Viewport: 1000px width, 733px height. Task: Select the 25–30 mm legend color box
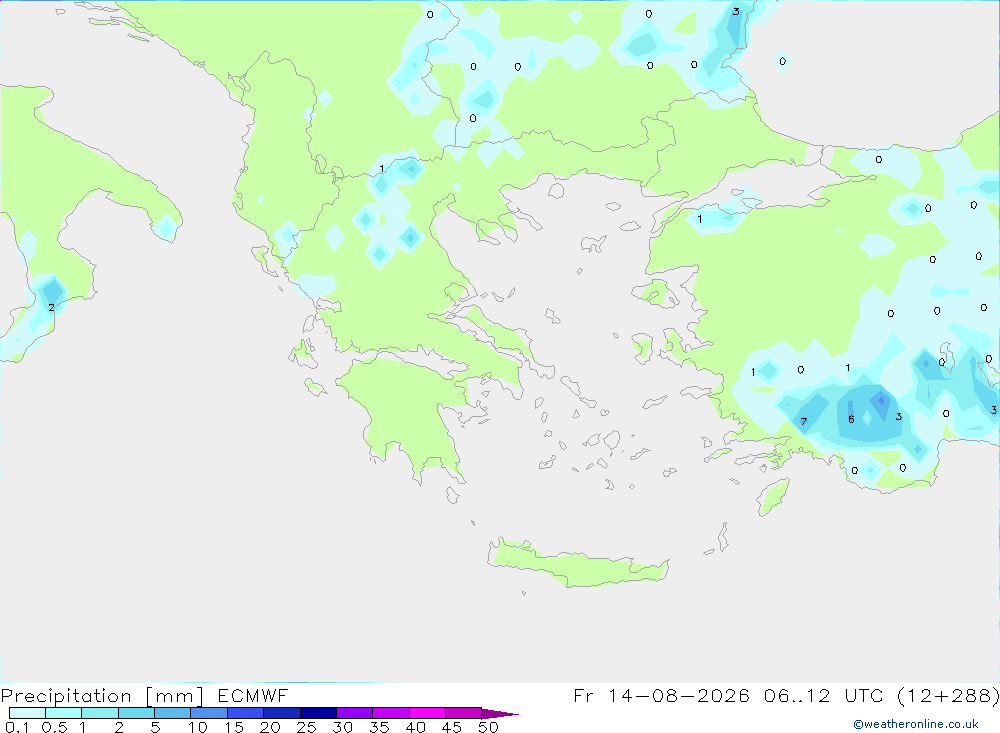coord(318,713)
